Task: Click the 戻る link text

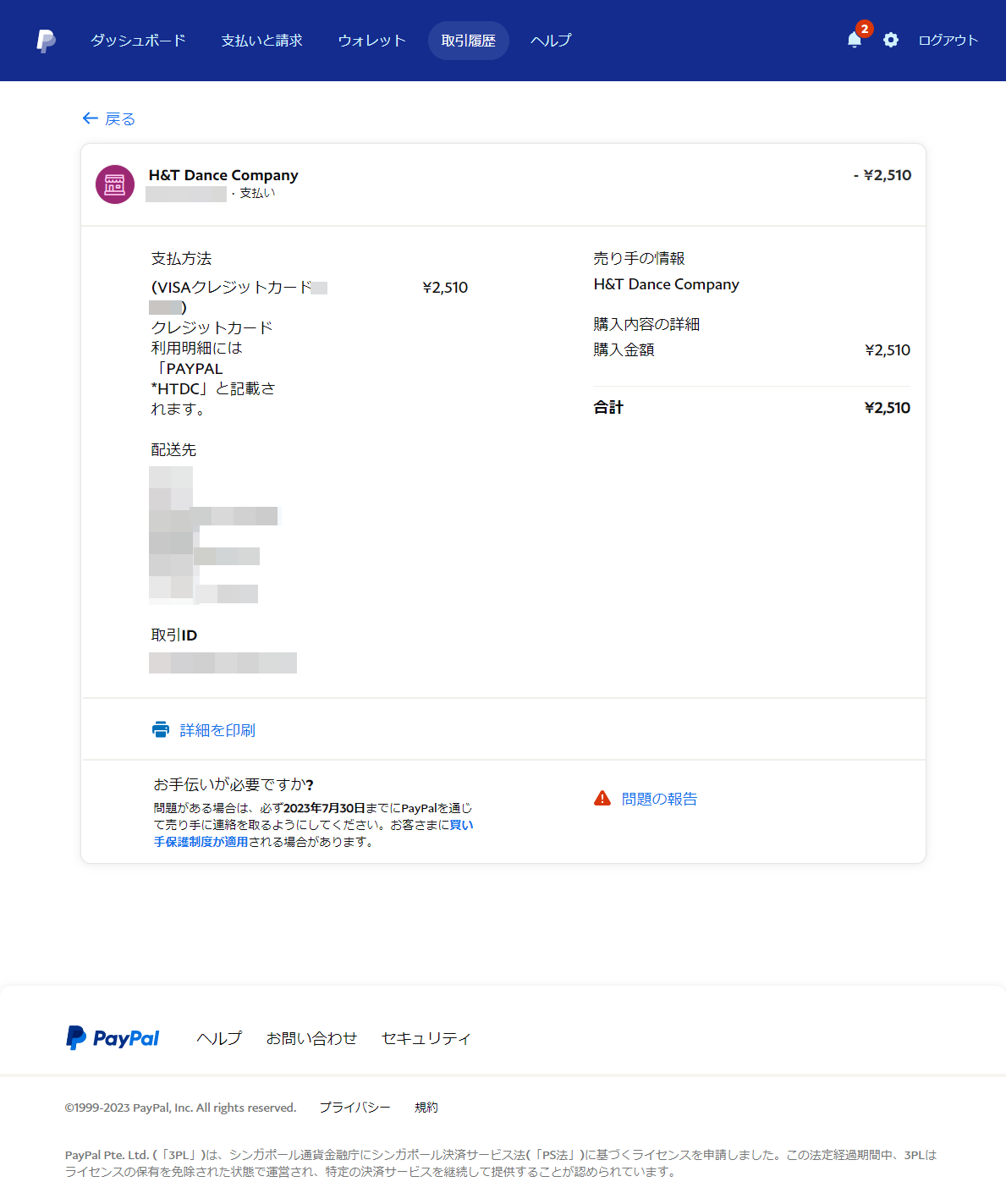Action: point(120,119)
